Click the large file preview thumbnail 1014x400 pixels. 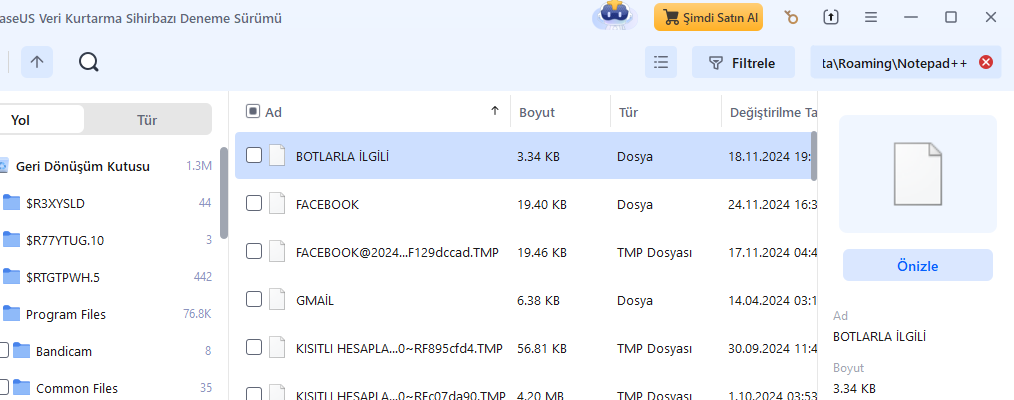[918, 174]
